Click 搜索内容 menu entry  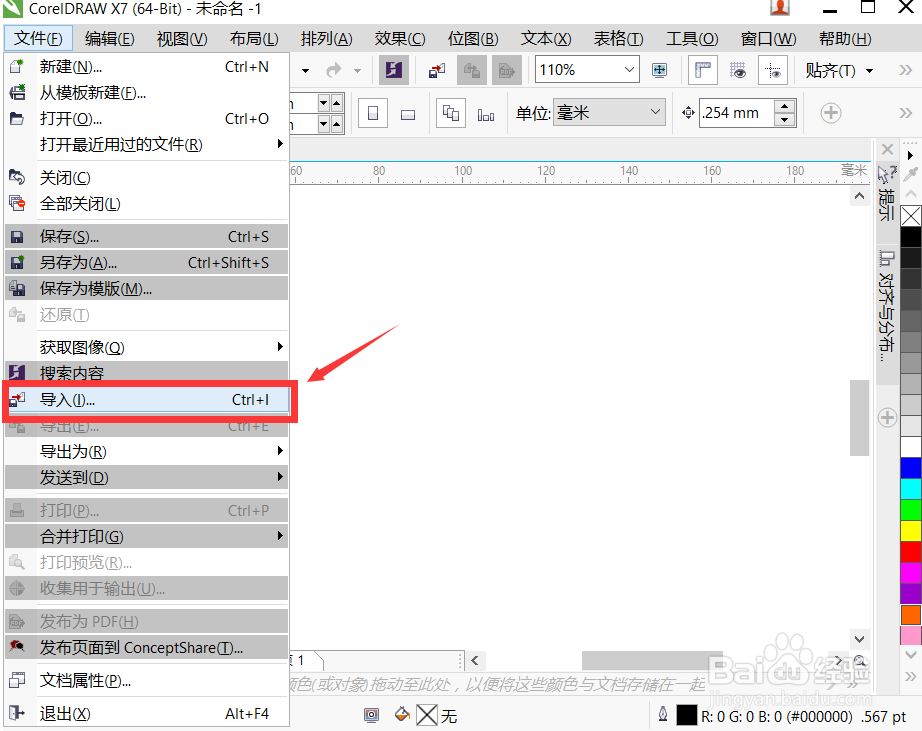click(x=146, y=373)
